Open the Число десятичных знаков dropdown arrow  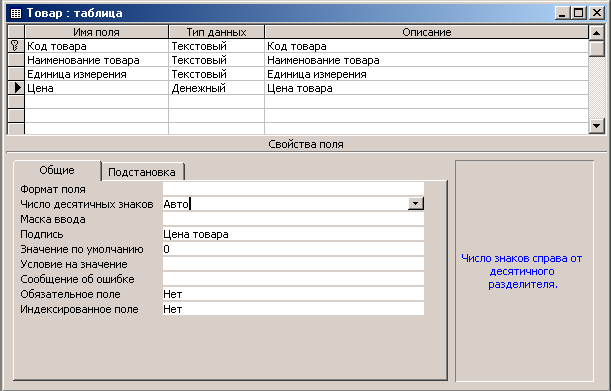[x=416, y=204]
